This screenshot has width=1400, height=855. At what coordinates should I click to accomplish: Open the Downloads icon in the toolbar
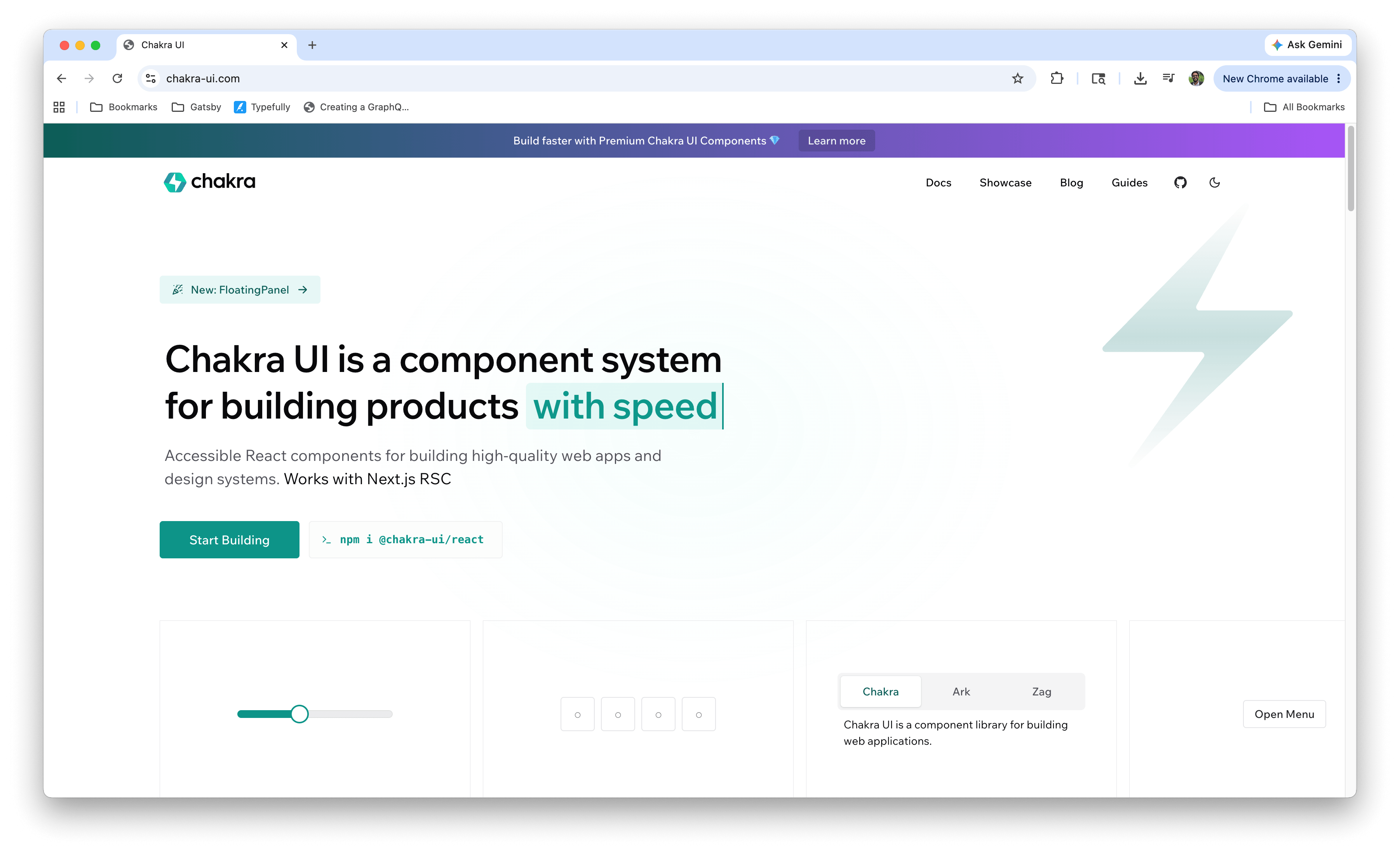(x=1140, y=78)
